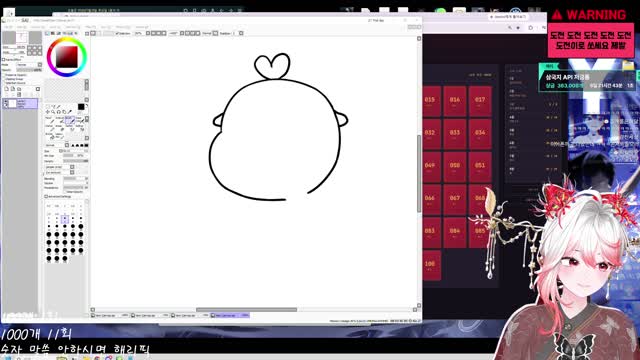The height and width of the screenshot is (360, 640).
Task: Click red tile 067 in browser window
Action: pos(455,199)
